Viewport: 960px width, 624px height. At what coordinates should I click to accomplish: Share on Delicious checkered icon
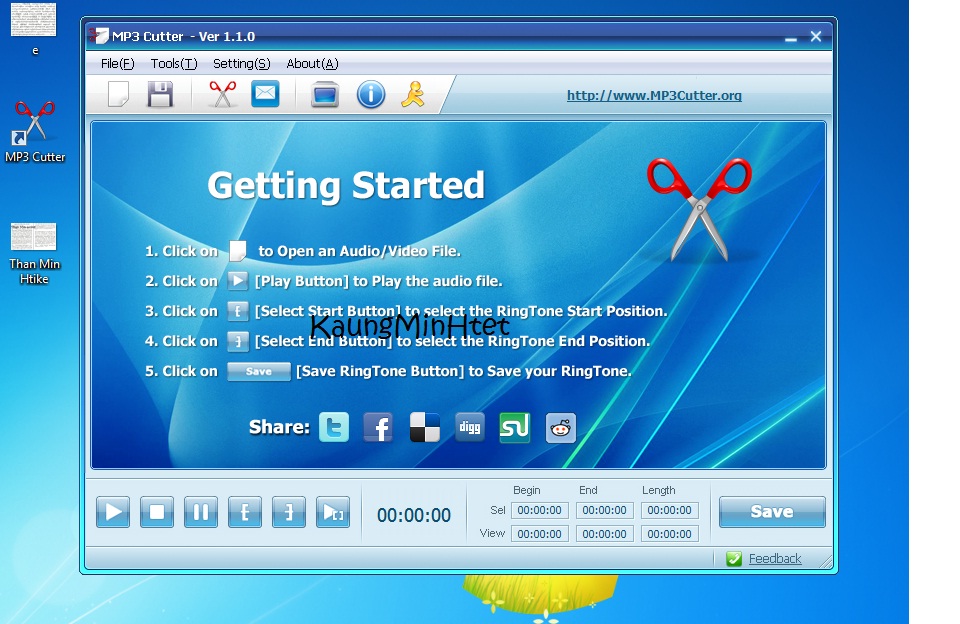pos(424,427)
